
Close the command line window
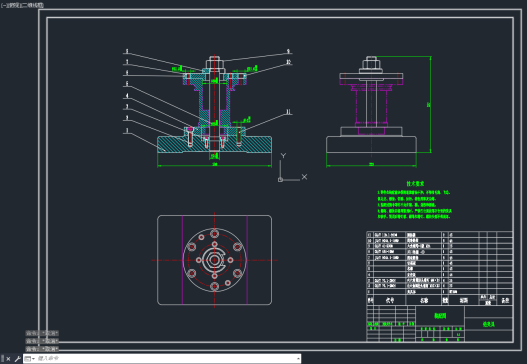click(x=9, y=359)
